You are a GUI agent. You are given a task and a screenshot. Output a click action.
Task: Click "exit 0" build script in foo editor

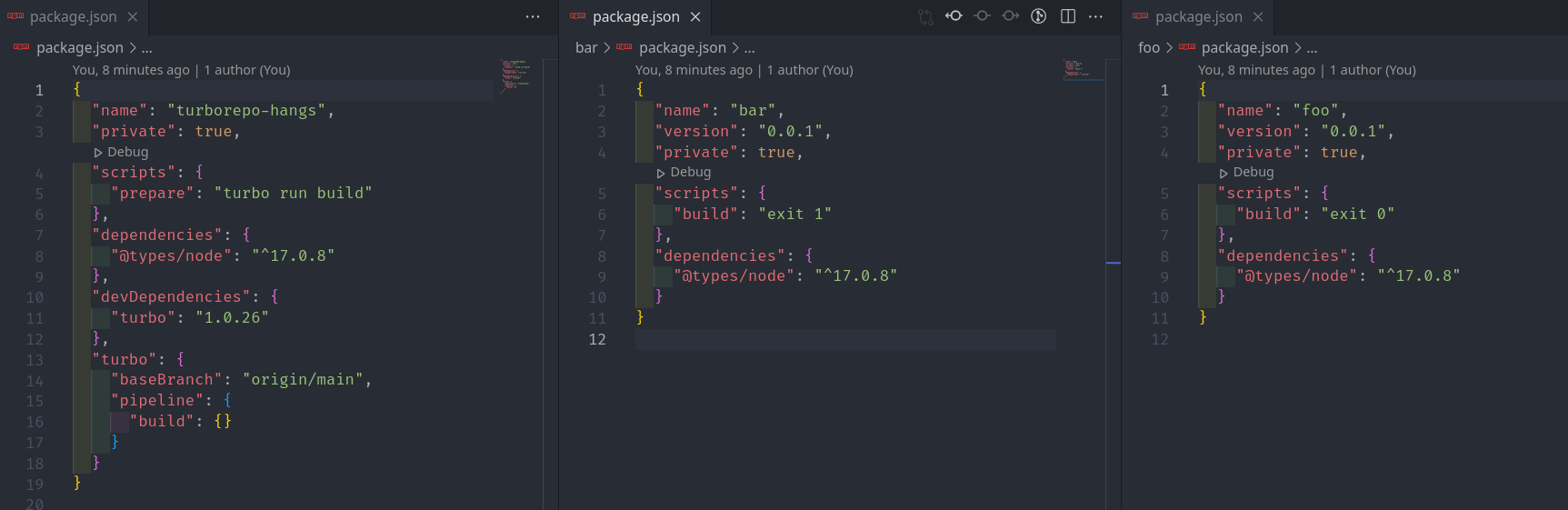pos(1357,215)
